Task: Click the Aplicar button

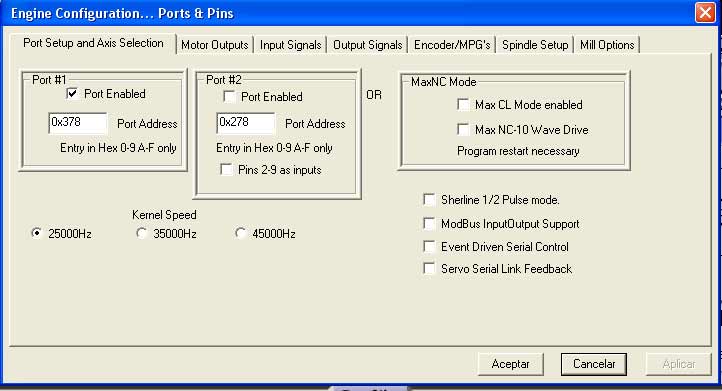Action: pos(679,364)
